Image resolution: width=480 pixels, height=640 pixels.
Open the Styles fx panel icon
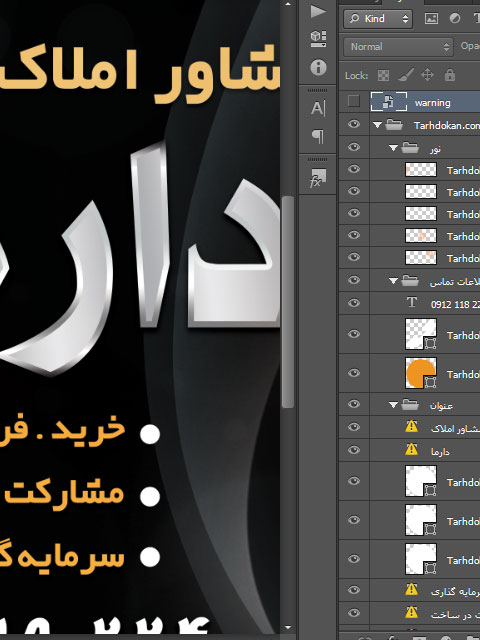pyautogui.click(x=318, y=178)
